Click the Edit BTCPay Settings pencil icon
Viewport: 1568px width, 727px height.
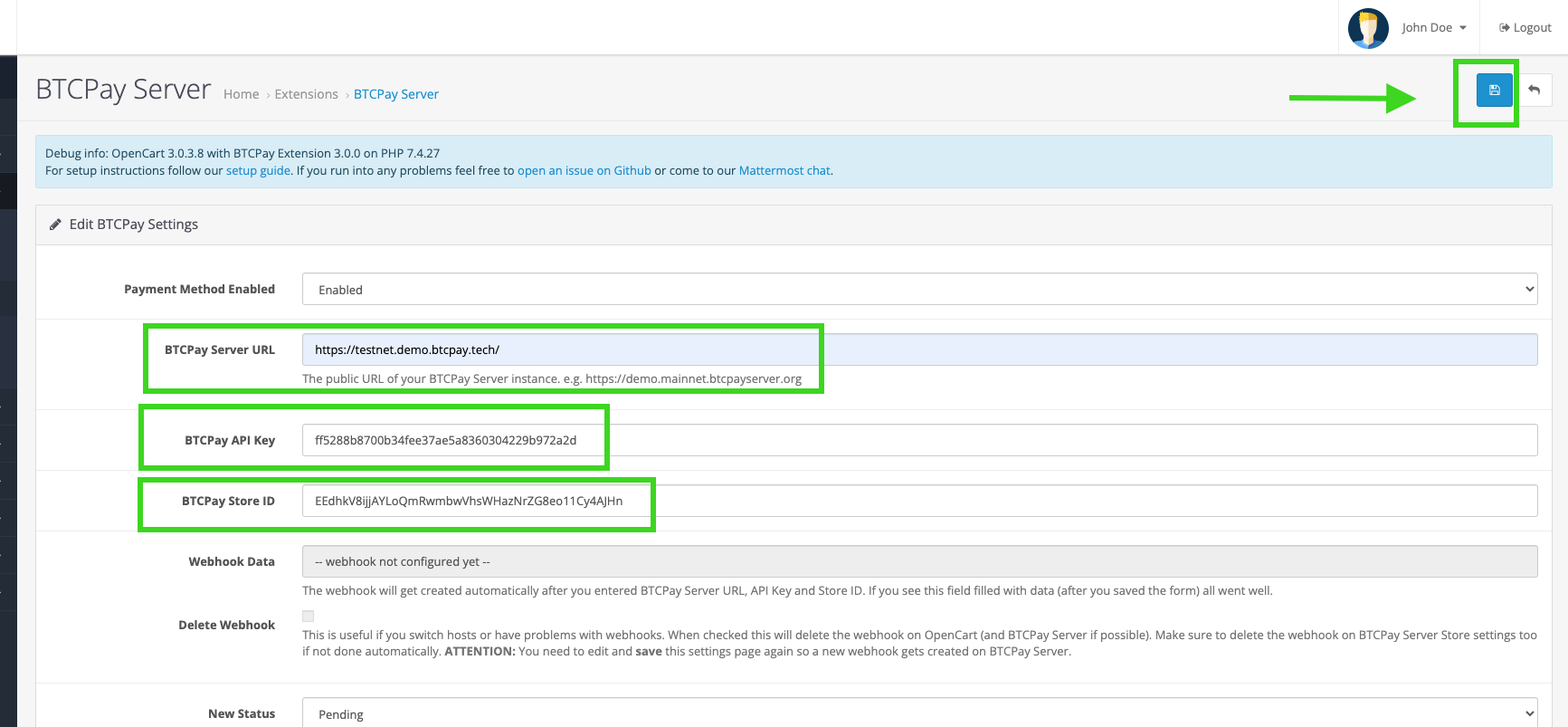pos(55,225)
